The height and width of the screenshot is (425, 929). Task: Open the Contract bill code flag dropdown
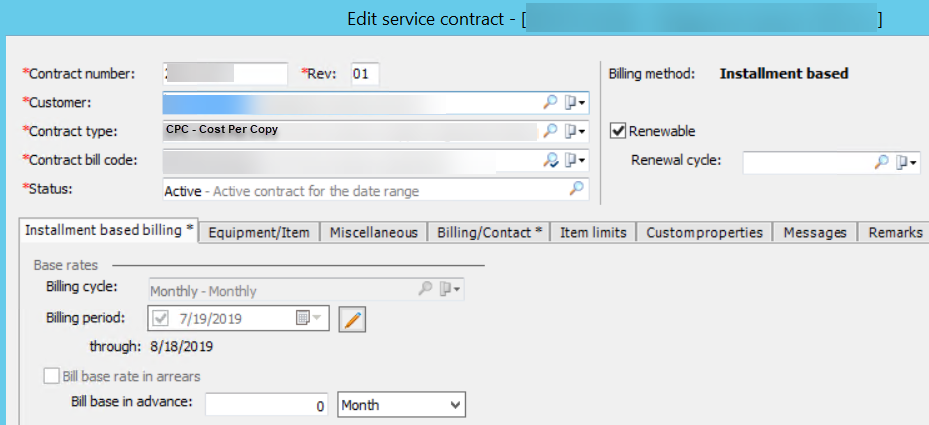click(574, 159)
